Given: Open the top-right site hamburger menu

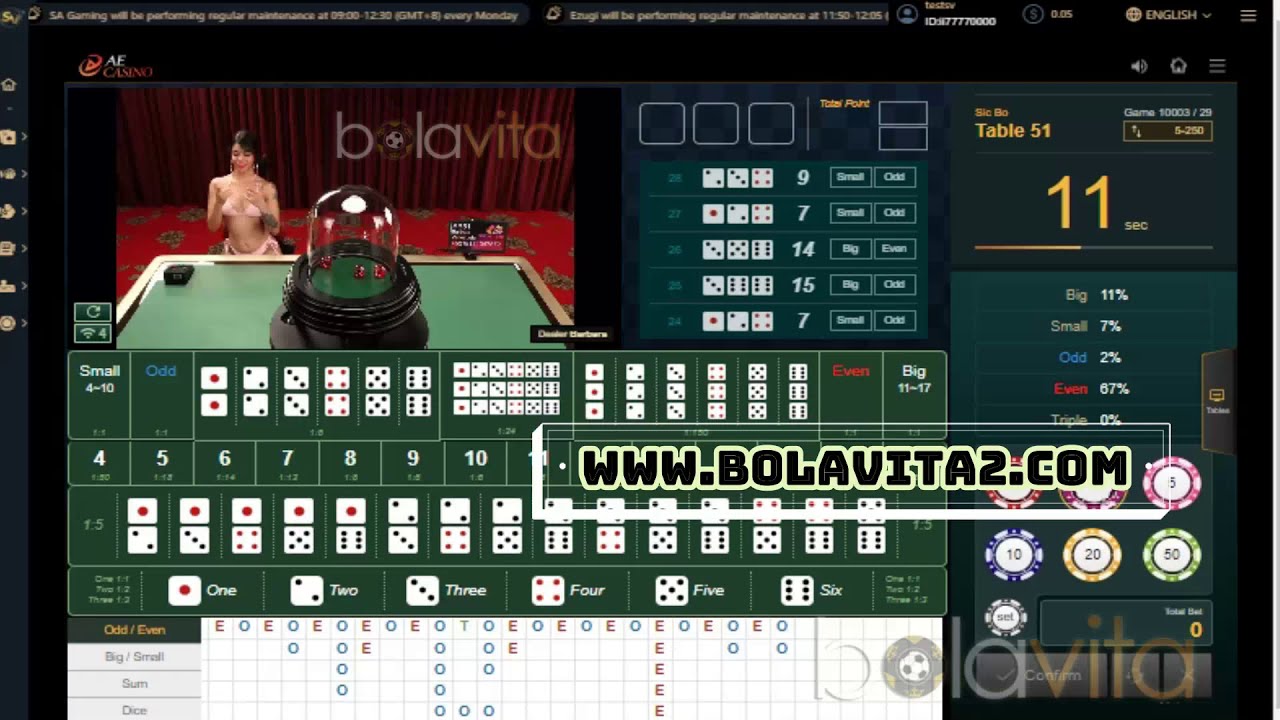Looking at the screenshot, I should 1248,15.
